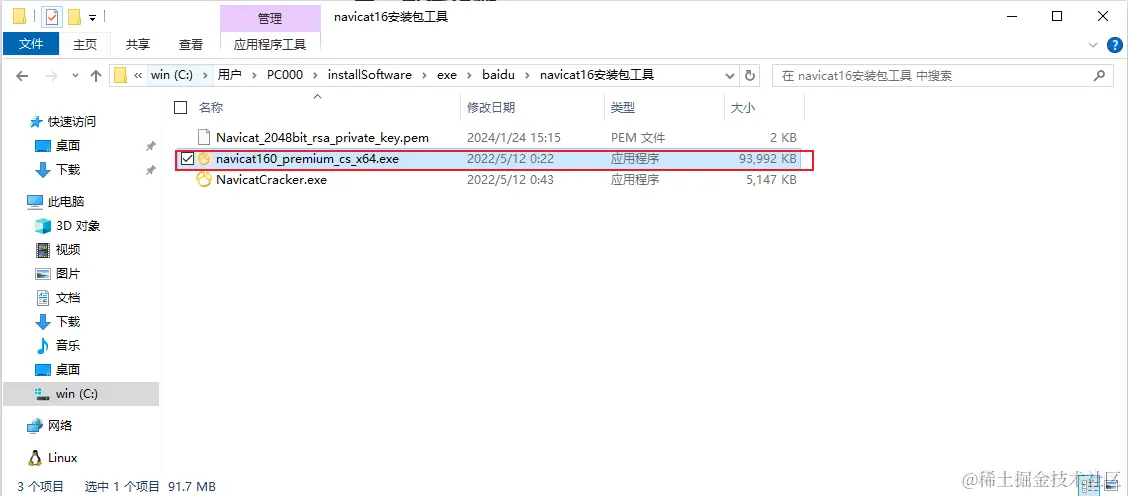Click the win (C:) drive icon

(43, 394)
